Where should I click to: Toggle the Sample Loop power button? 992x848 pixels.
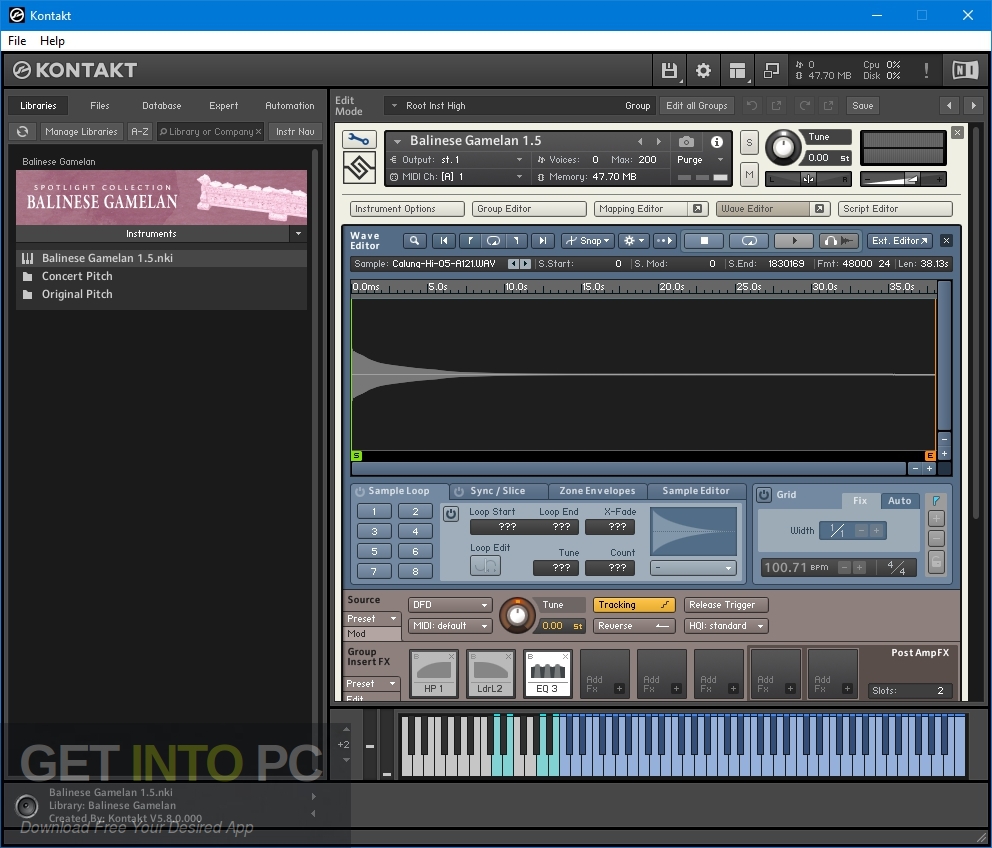point(359,491)
